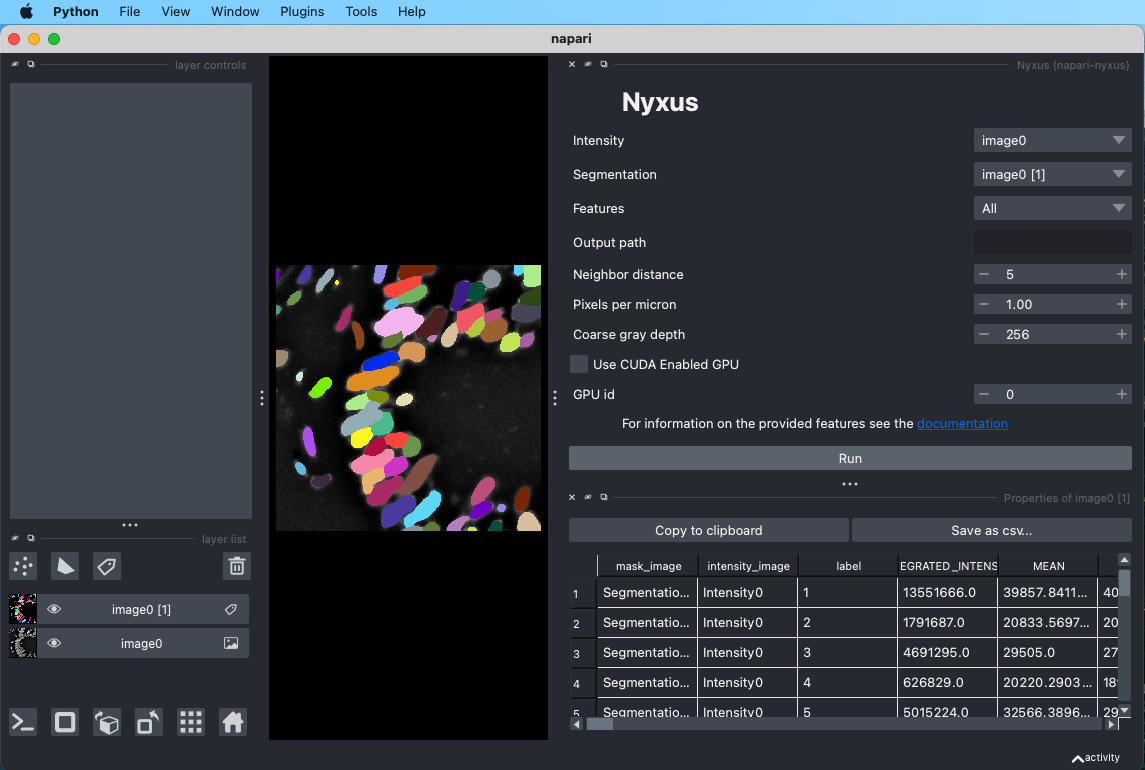Open the View menu
Image resolution: width=1145 pixels, height=770 pixels.
tap(175, 12)
